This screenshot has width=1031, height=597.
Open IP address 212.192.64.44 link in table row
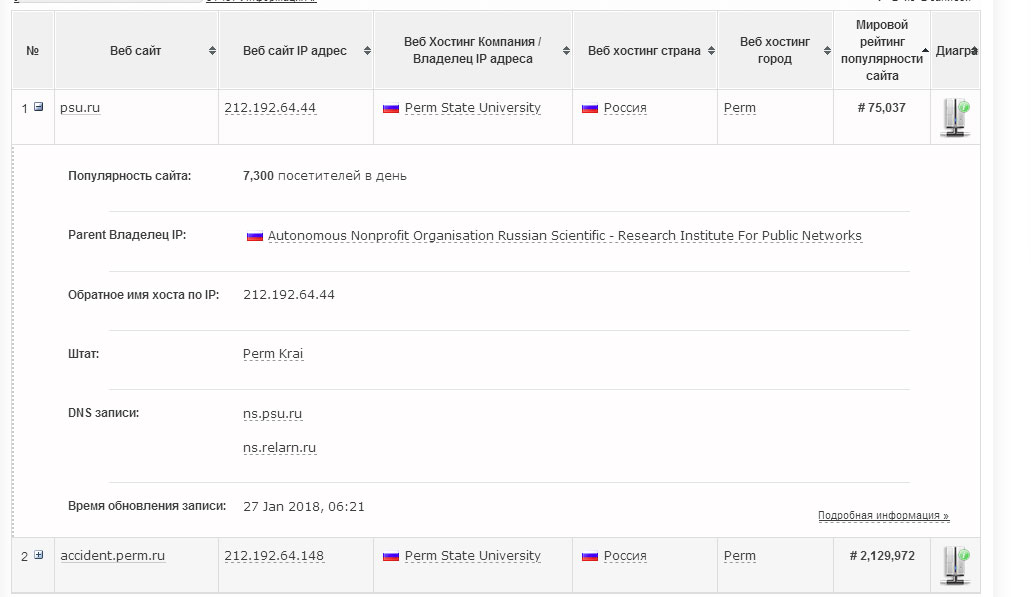coord(270,108)
